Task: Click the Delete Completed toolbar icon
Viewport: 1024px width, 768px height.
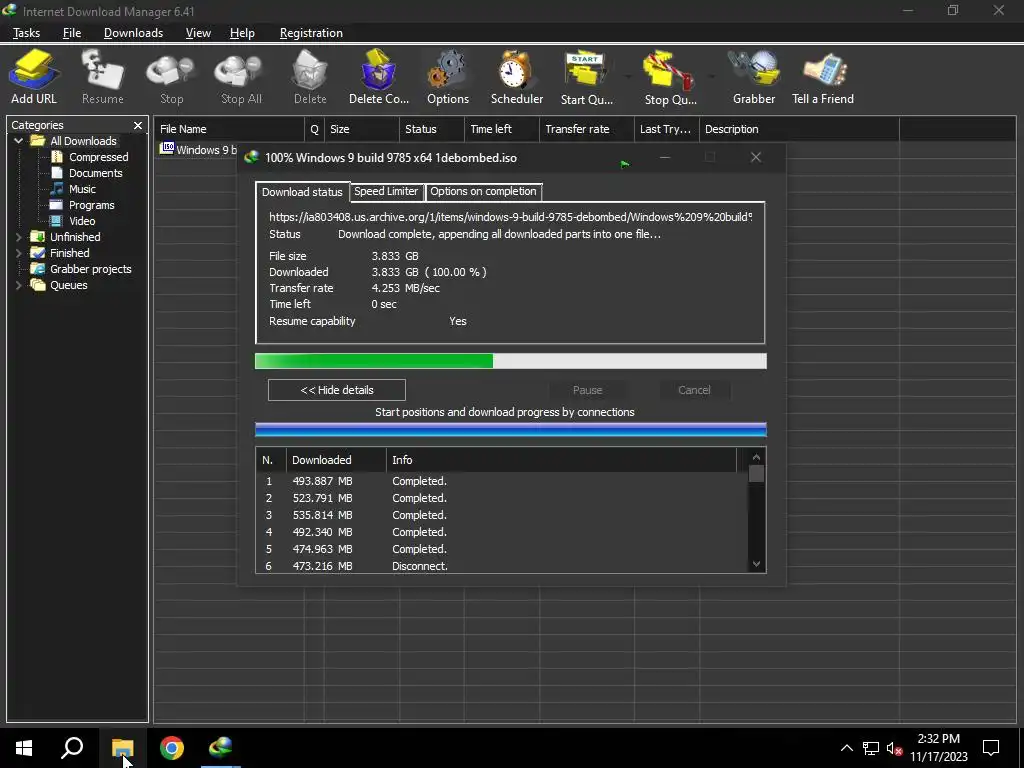Action: [379, 76]
